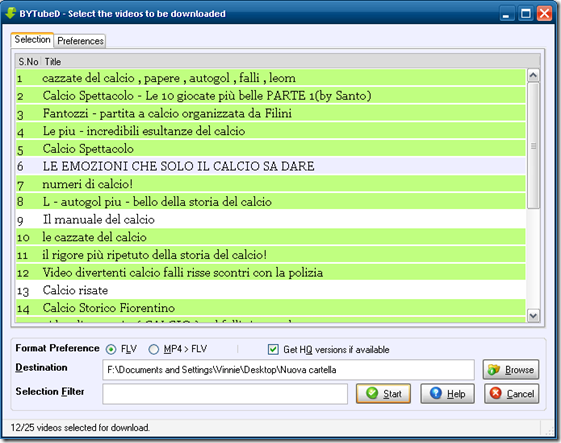Close the BYTubeD window

545,14
